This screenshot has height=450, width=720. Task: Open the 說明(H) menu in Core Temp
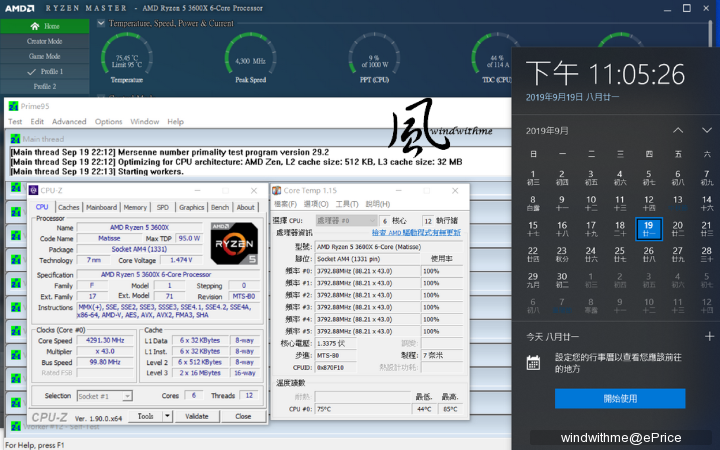[377, 204]
